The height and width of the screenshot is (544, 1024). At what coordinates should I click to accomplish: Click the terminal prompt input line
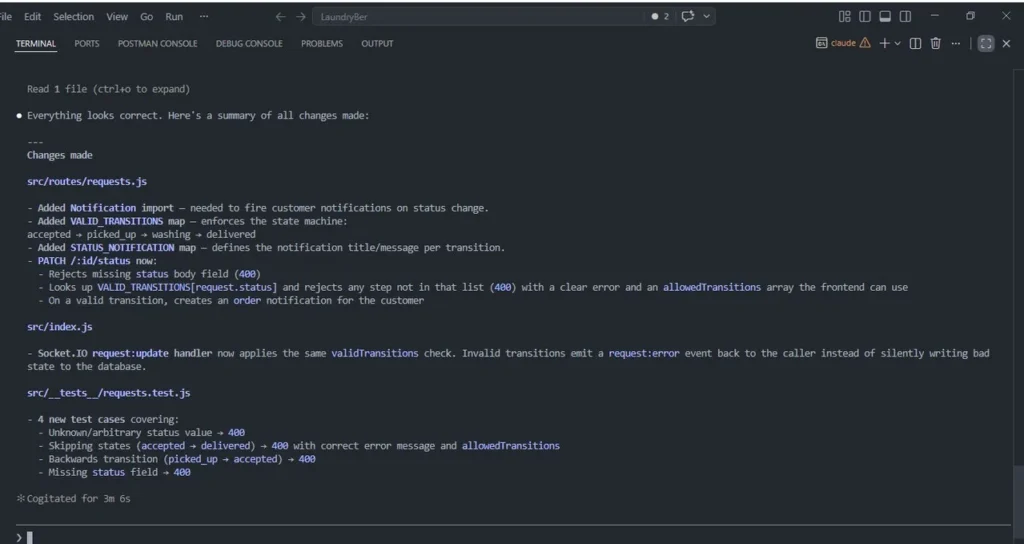(513, 537)
